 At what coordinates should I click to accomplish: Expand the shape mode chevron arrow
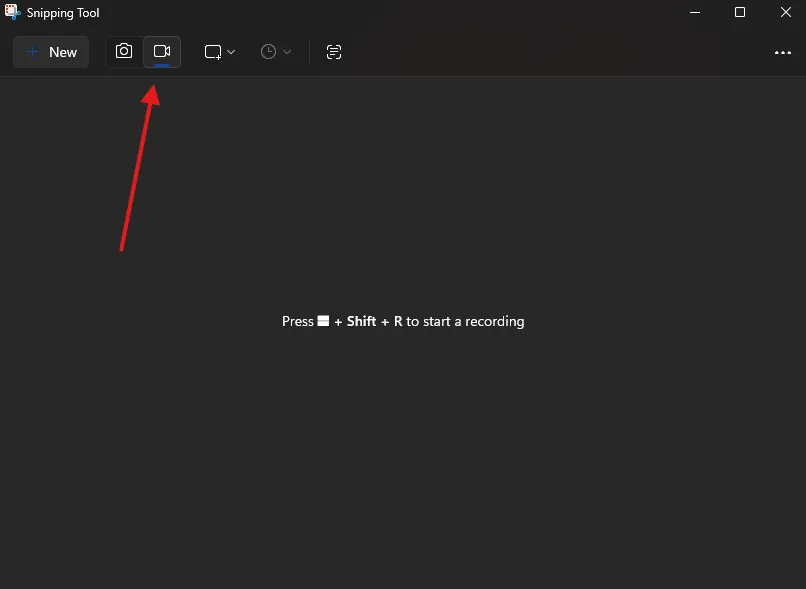(x=232, y=52)
